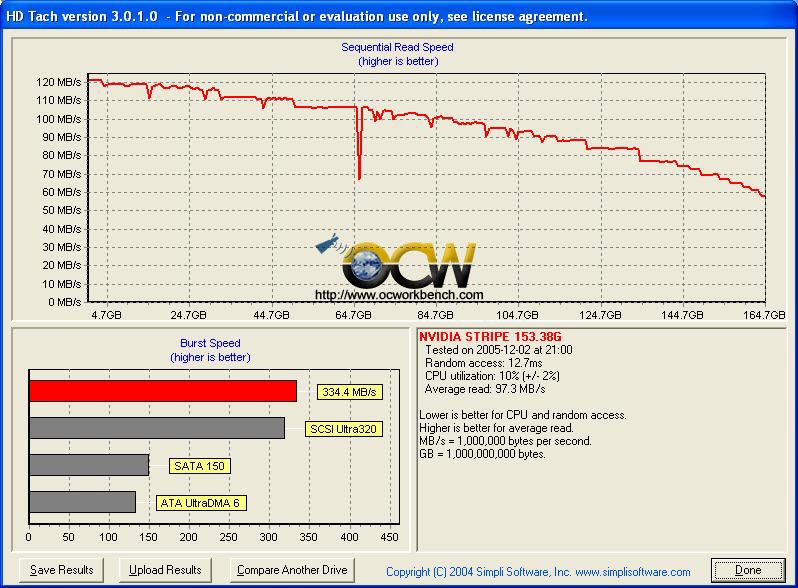Click the Sequential Read Speed chart title

[x=397, y=47]
